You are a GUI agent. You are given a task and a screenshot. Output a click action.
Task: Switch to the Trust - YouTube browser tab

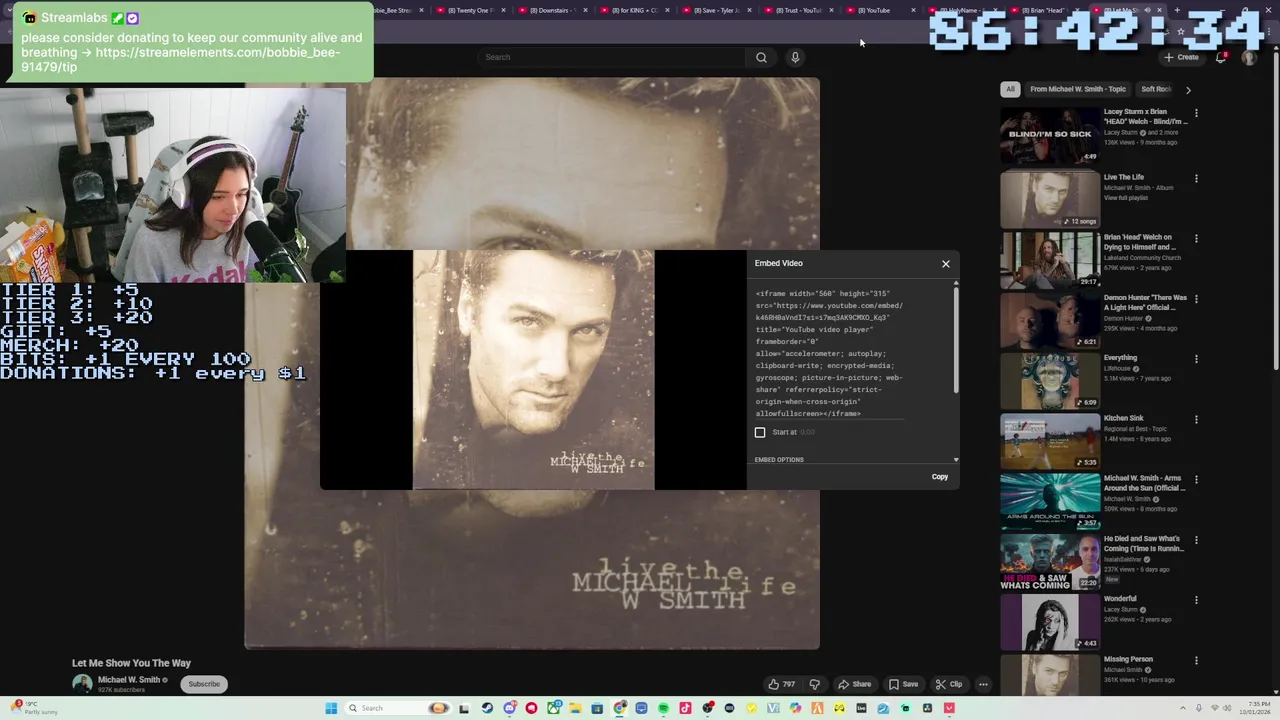[x=796, y=10]
